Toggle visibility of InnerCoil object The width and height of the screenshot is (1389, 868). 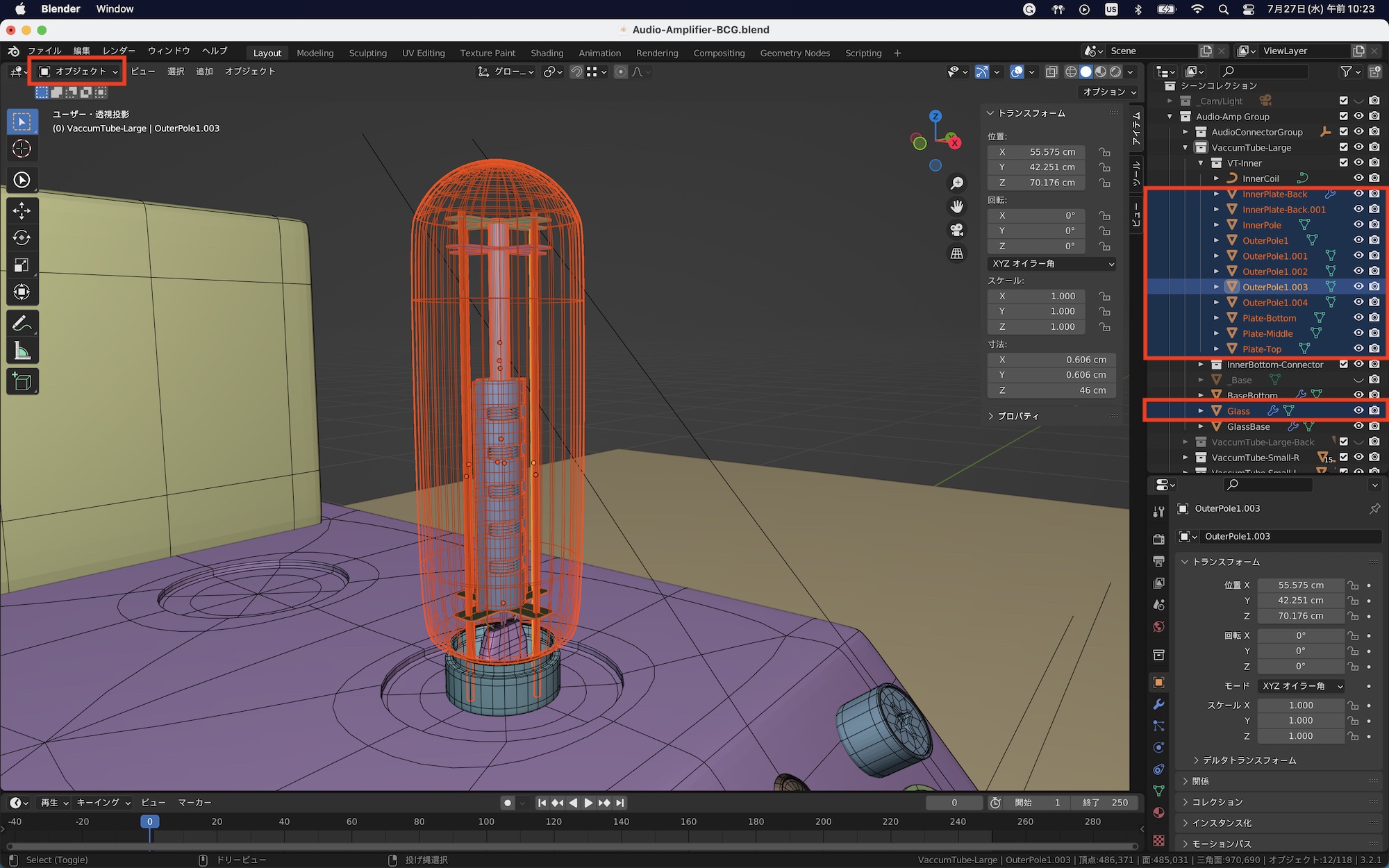[1358, 178]
